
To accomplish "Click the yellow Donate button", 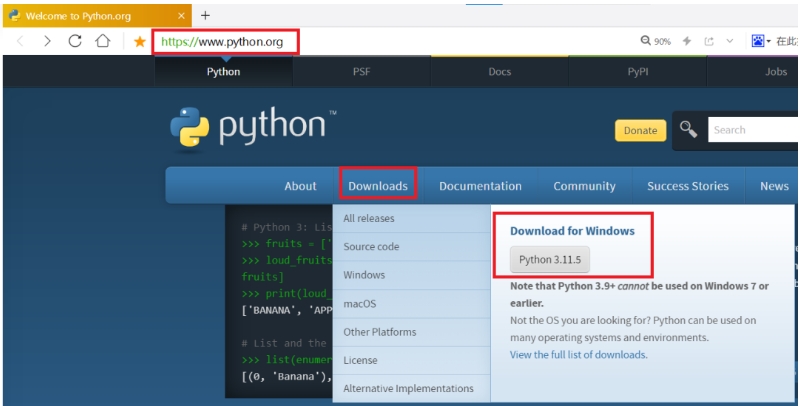I will [x=640, y=130].
